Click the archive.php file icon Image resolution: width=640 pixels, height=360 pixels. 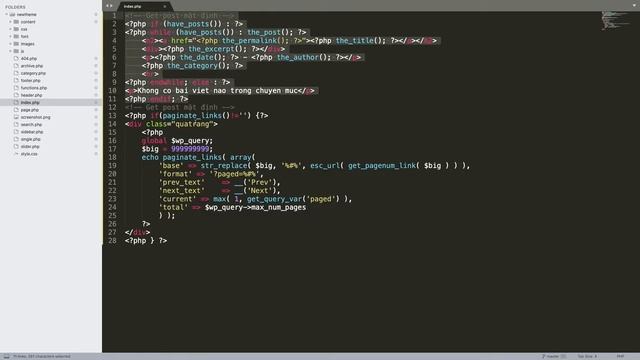16,66
